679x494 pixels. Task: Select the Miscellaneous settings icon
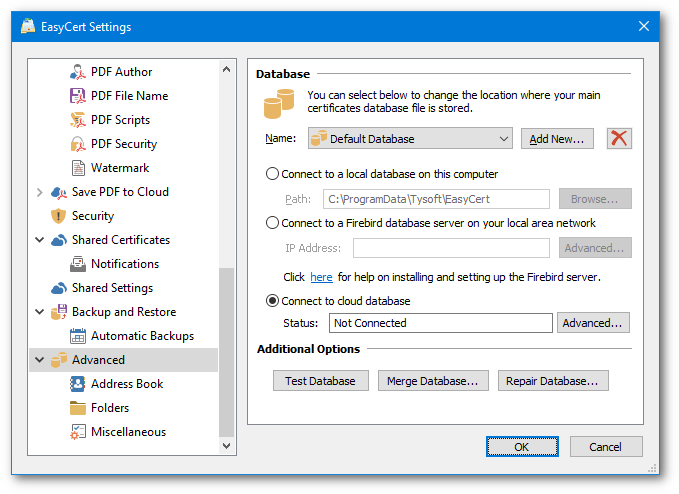(78, 432)
